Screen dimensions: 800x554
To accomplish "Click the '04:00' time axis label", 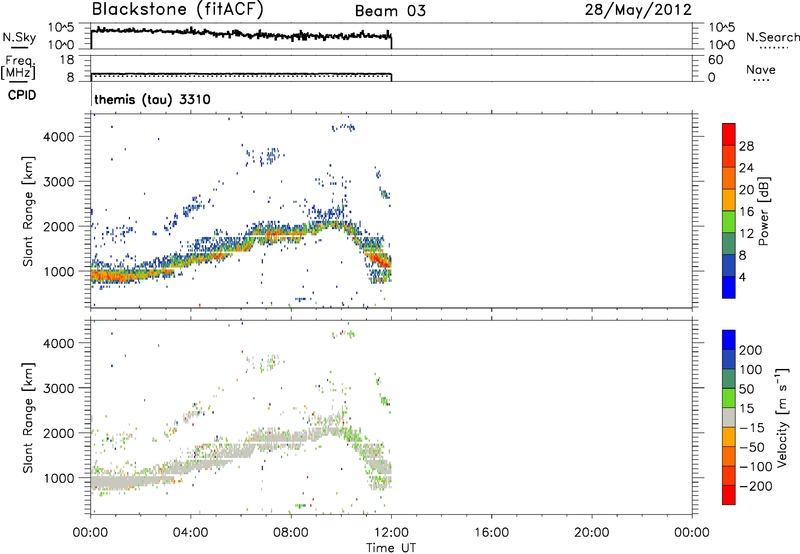I will (191, 533).
